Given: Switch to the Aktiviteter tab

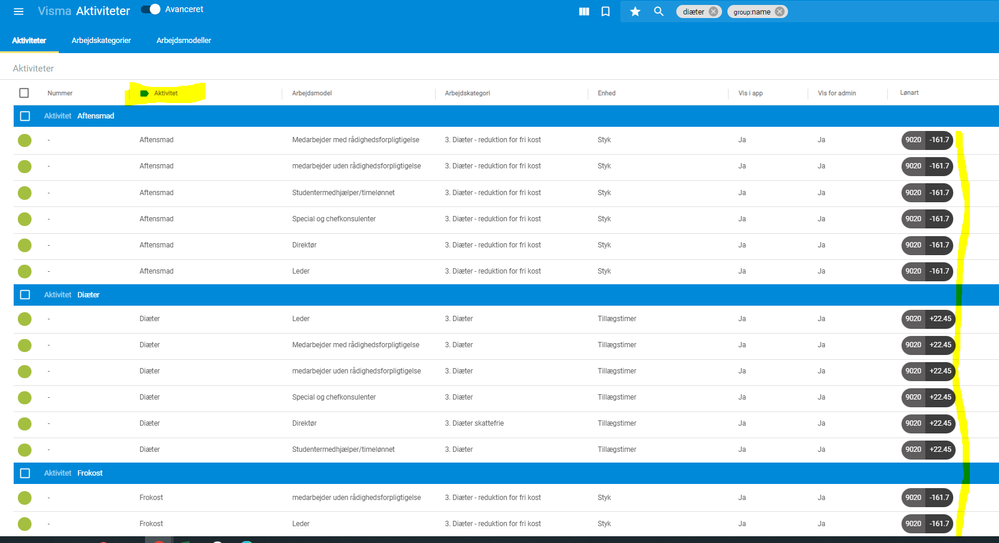Looking at the screenshot, I should 29,40.
